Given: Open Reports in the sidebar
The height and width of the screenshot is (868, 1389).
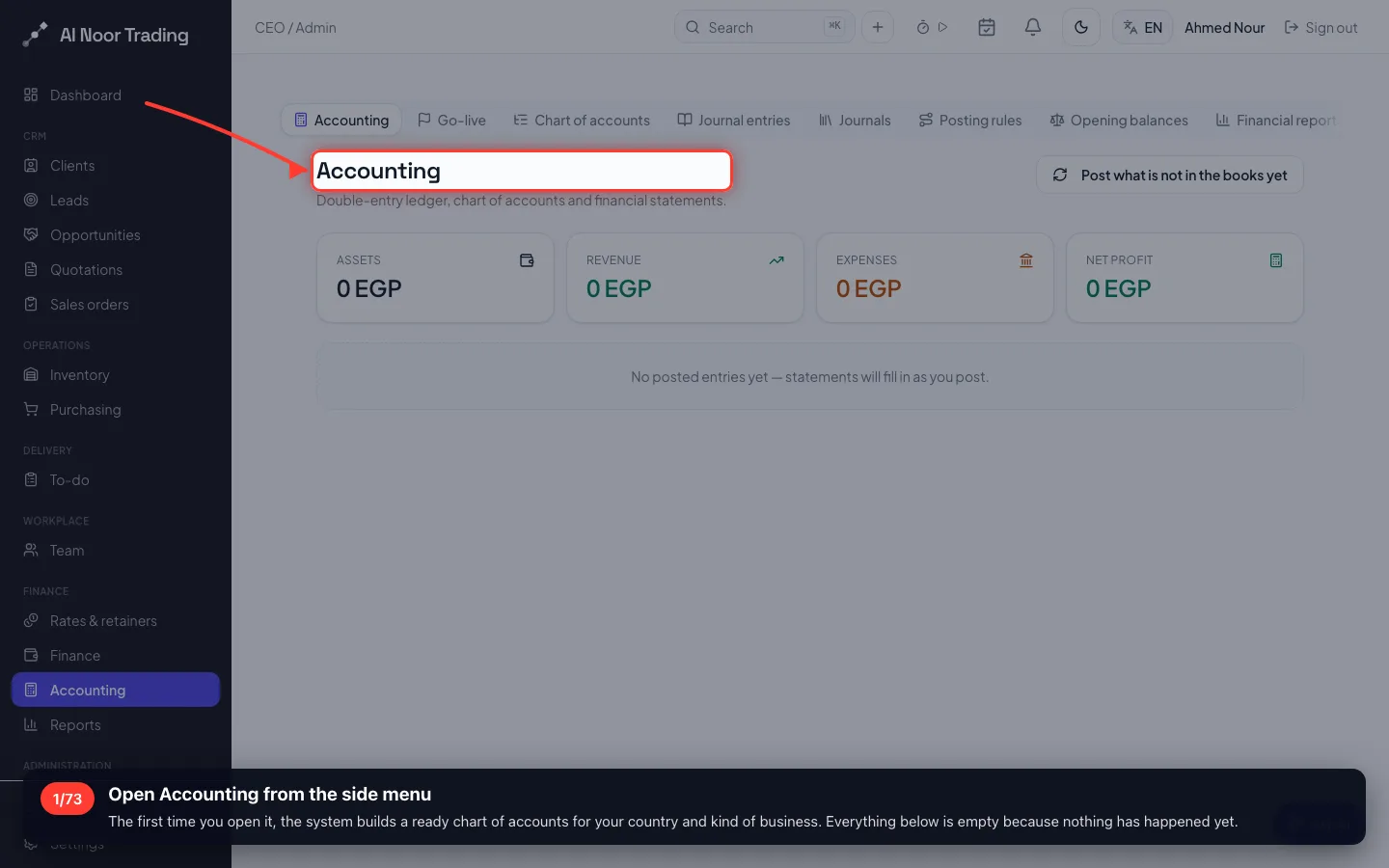Looking at the screenshot, I should [116, 724].
